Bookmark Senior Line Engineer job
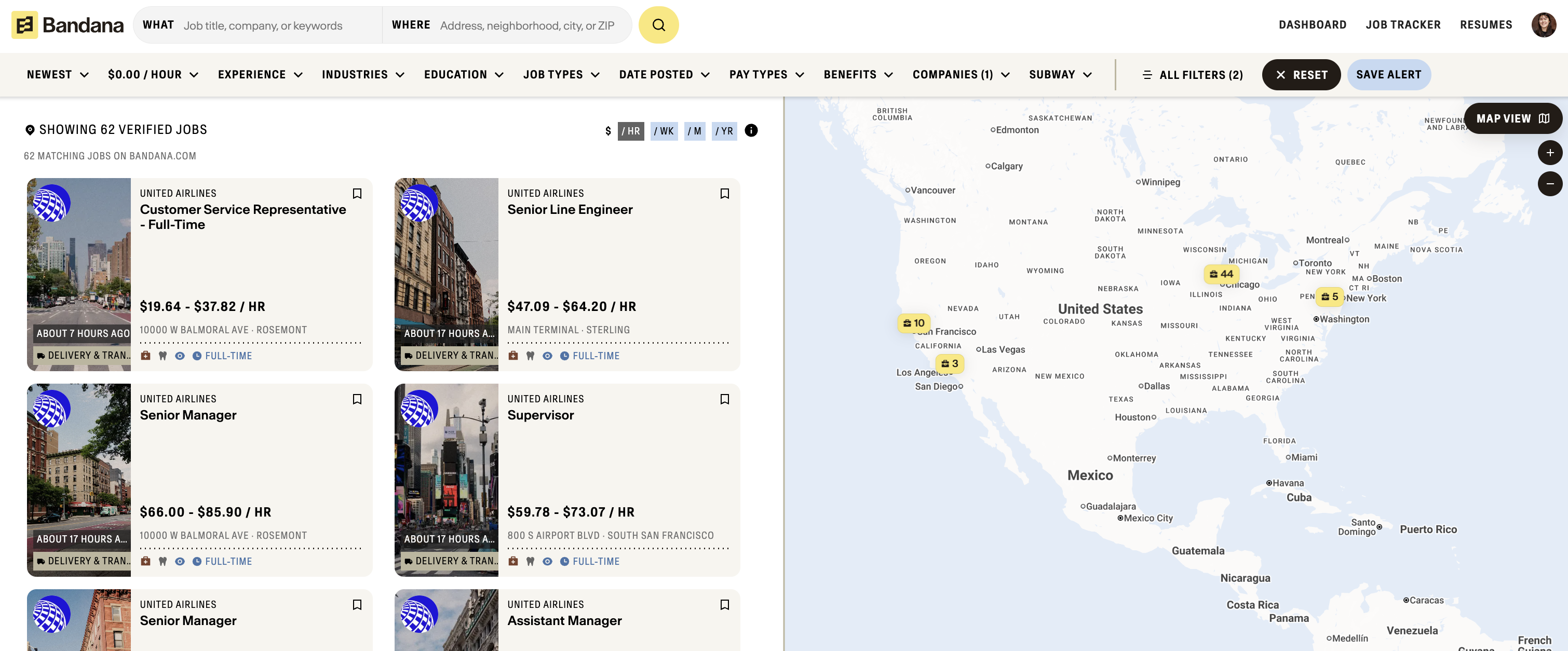Screen dimensions: 1568x651 coord(724,194)
